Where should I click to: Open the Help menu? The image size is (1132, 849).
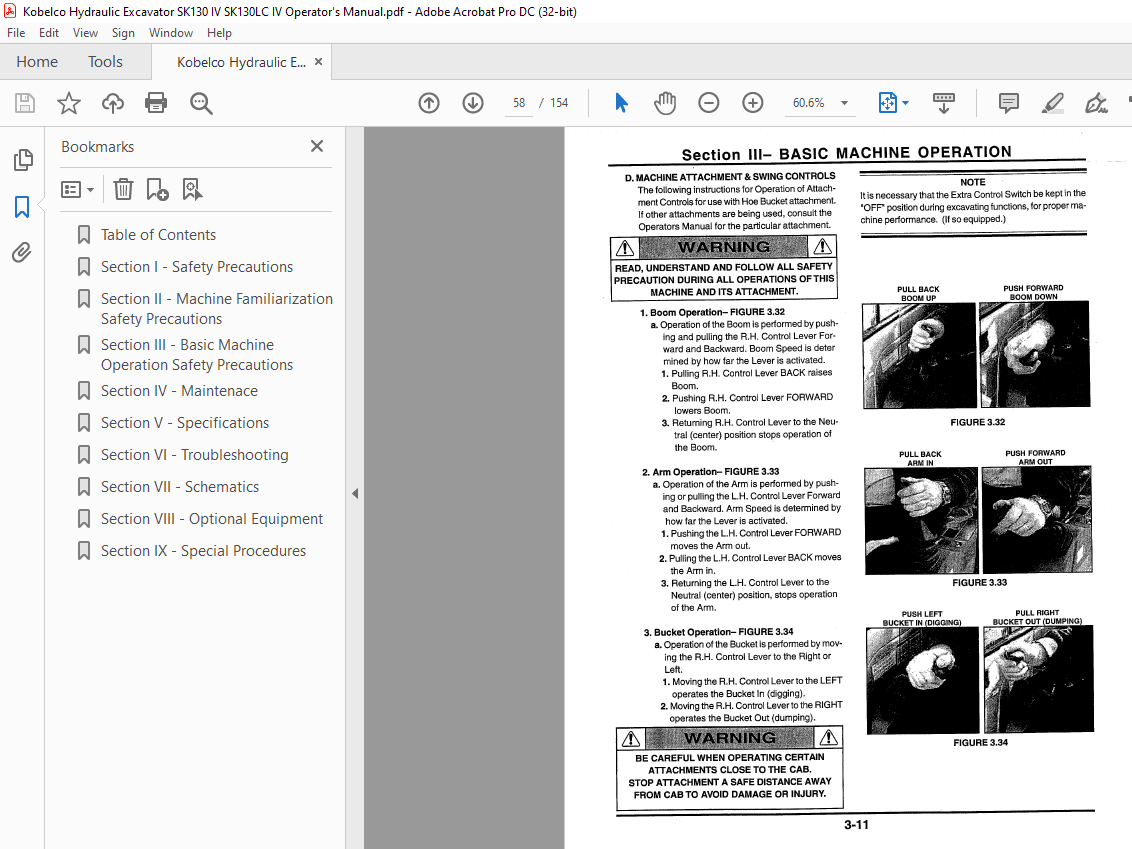[x=219, y=33]
